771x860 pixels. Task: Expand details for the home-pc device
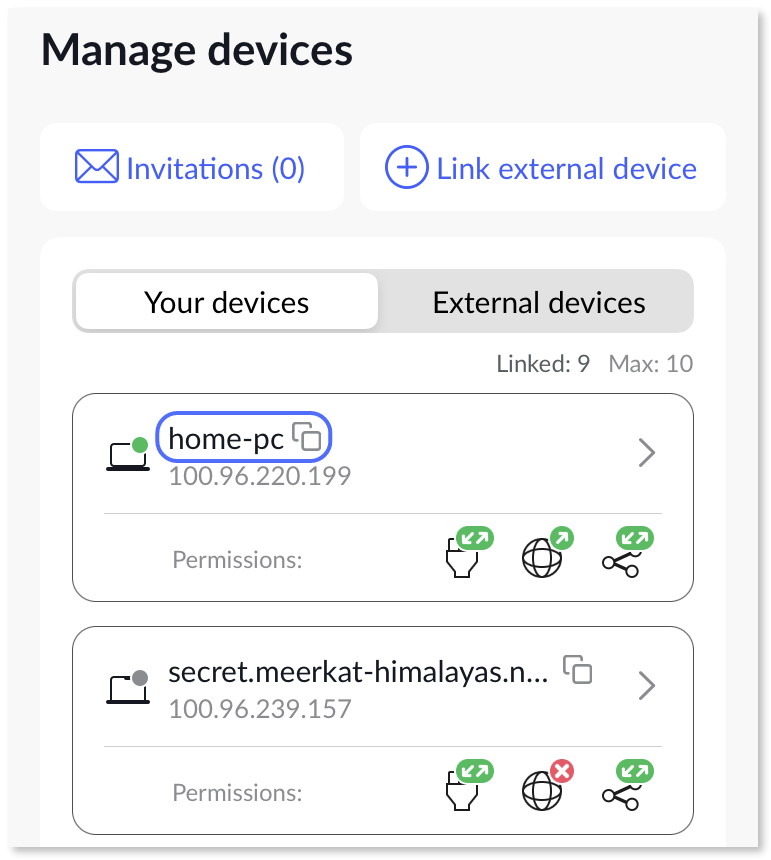coord(647,453)
